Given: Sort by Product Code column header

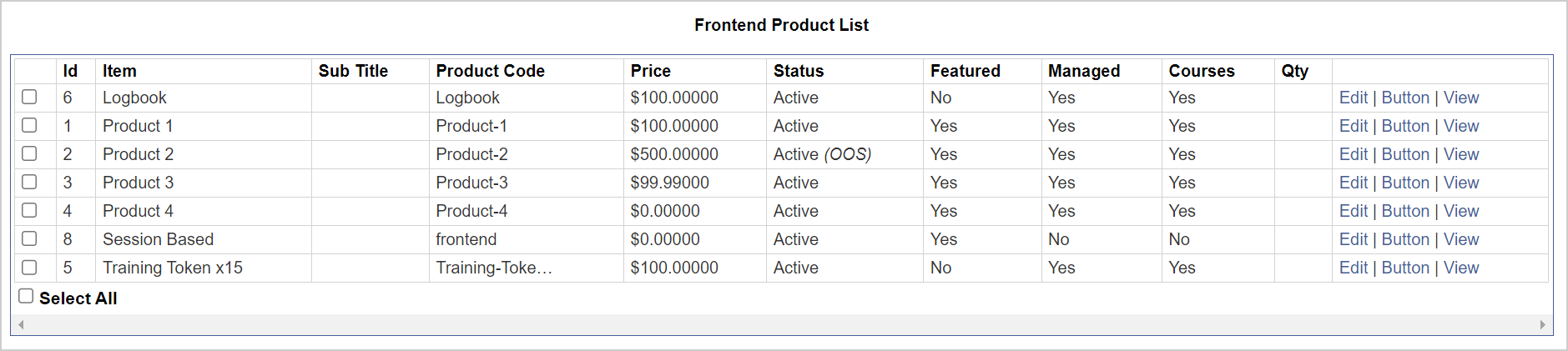Looking at the screenshot, I should point(490,71).
